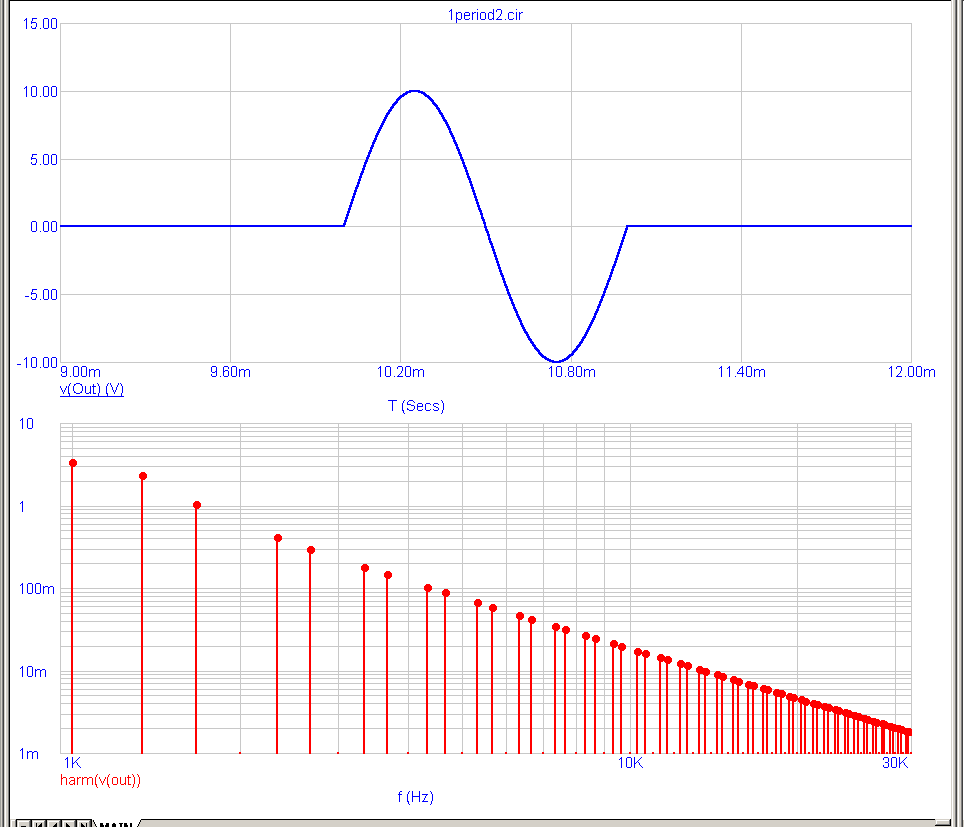
Task: Click the second harmonic marker dot
Action: pos(143,476)
